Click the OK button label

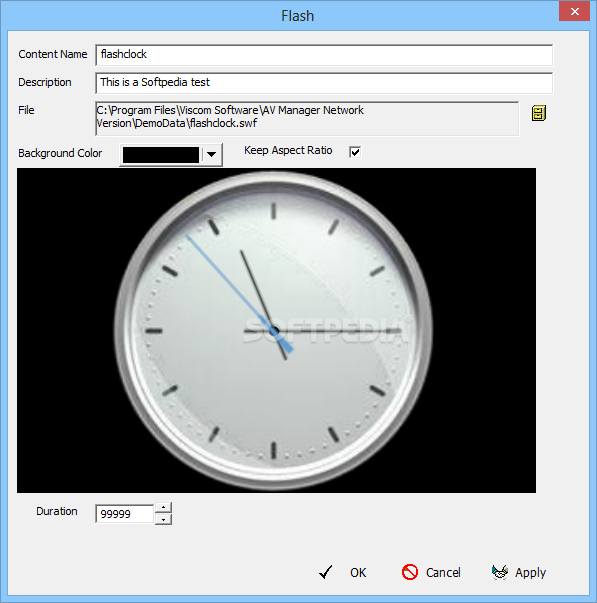point(358,573)
